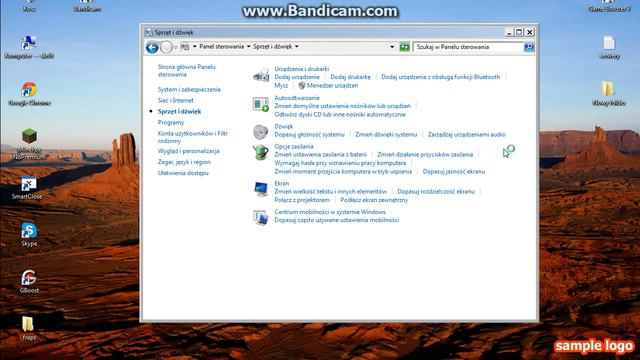Click Połącz z projektorem
This screenshot has height=360, width=640.
[302, 200]
